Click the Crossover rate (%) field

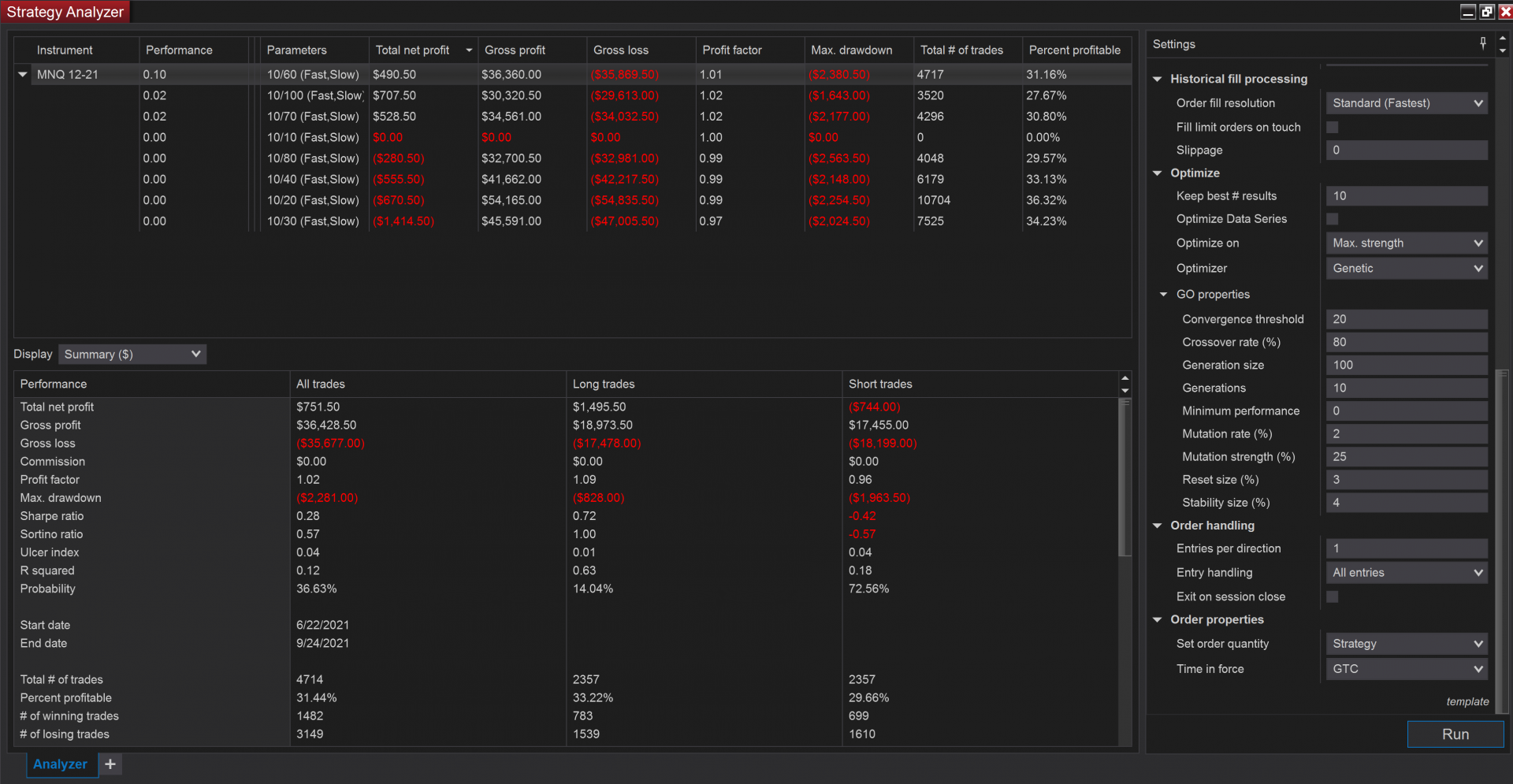click(x=1407, y=342)
